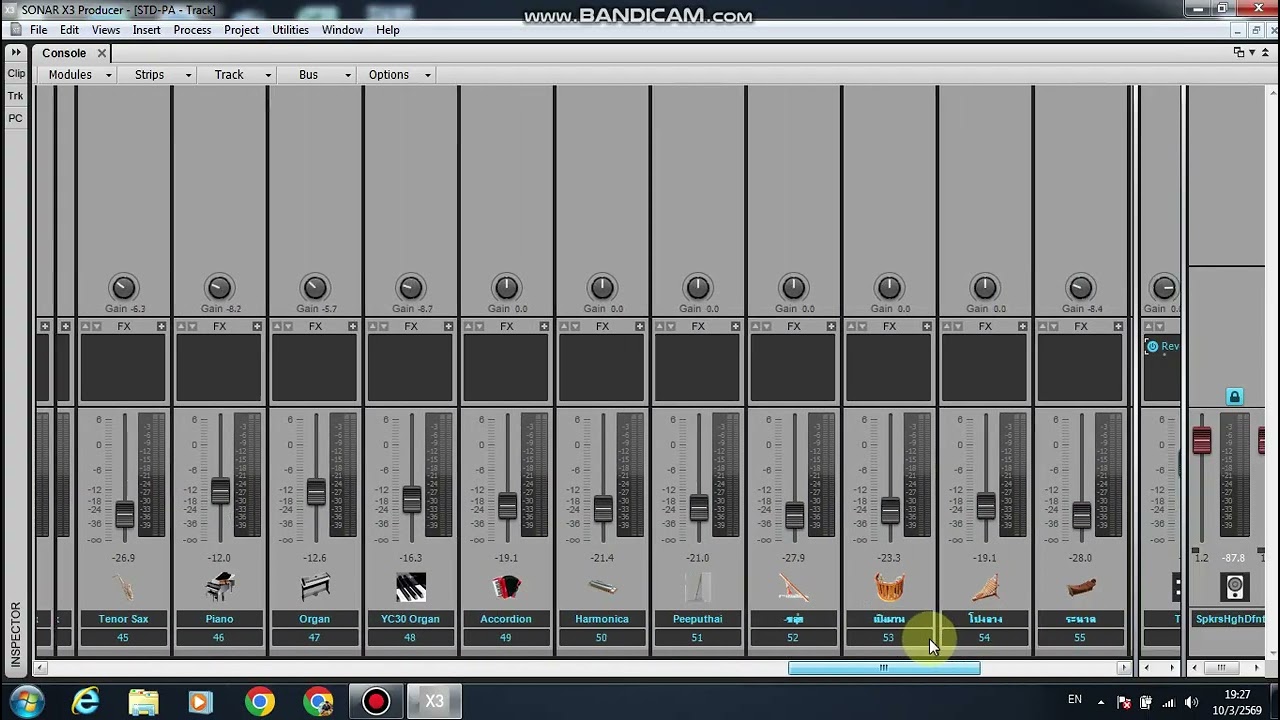Click the Harmonica track name label
This screenshot has height=720, width=1280.
(x=602, y=619)
